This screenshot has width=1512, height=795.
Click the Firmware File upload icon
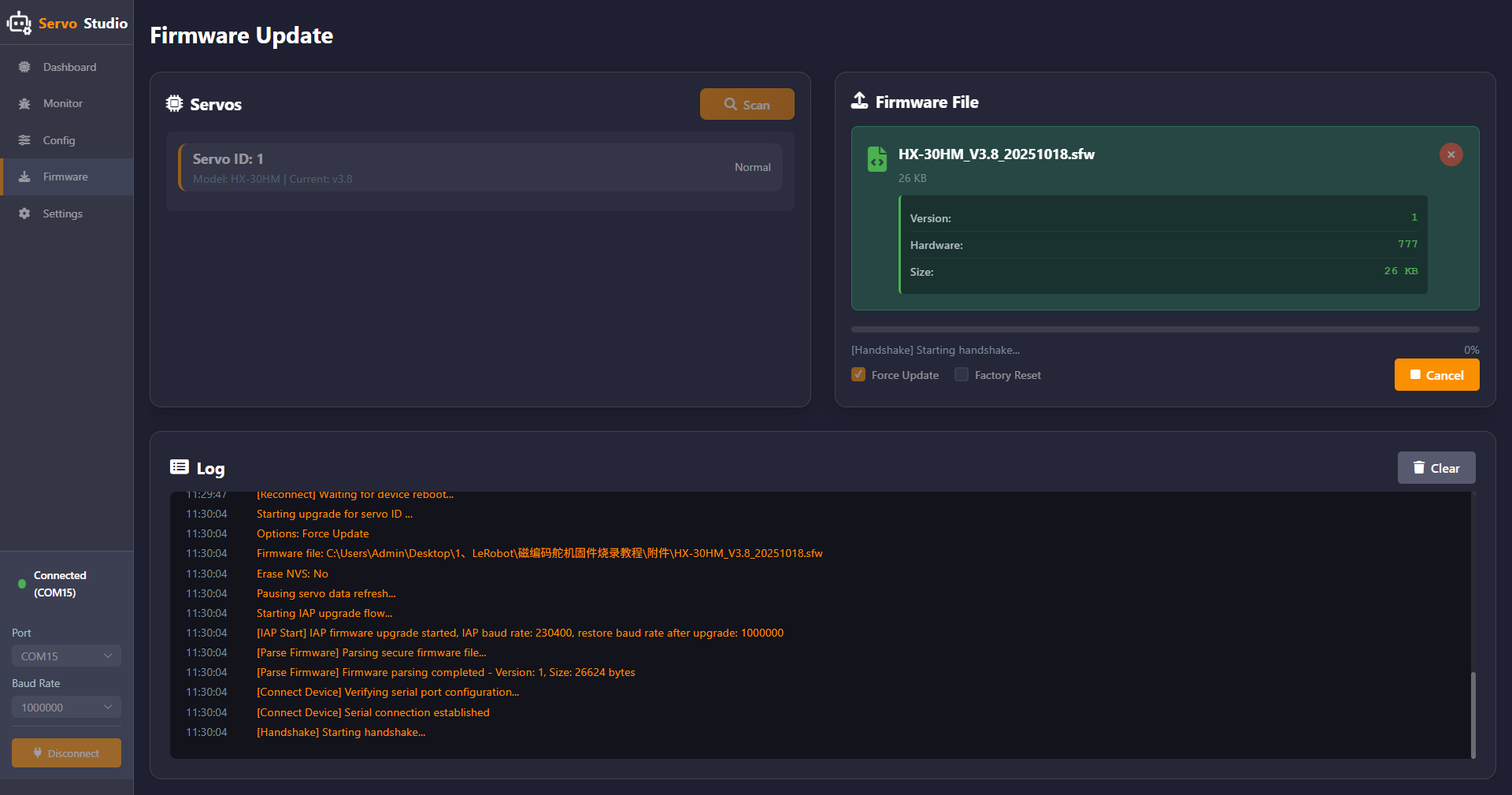click(860, 101)
